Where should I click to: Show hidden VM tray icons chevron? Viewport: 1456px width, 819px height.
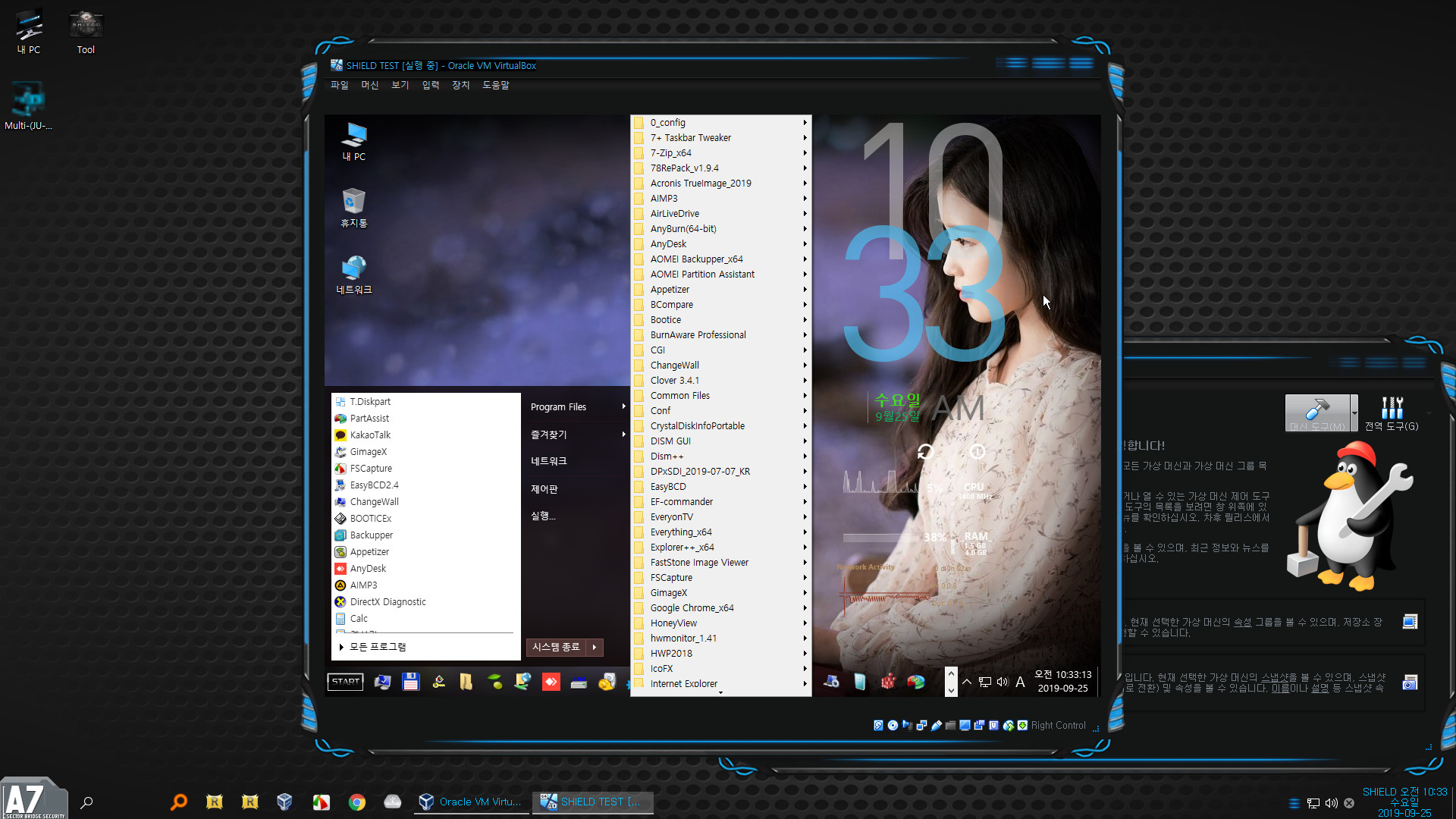pos(967,682)
